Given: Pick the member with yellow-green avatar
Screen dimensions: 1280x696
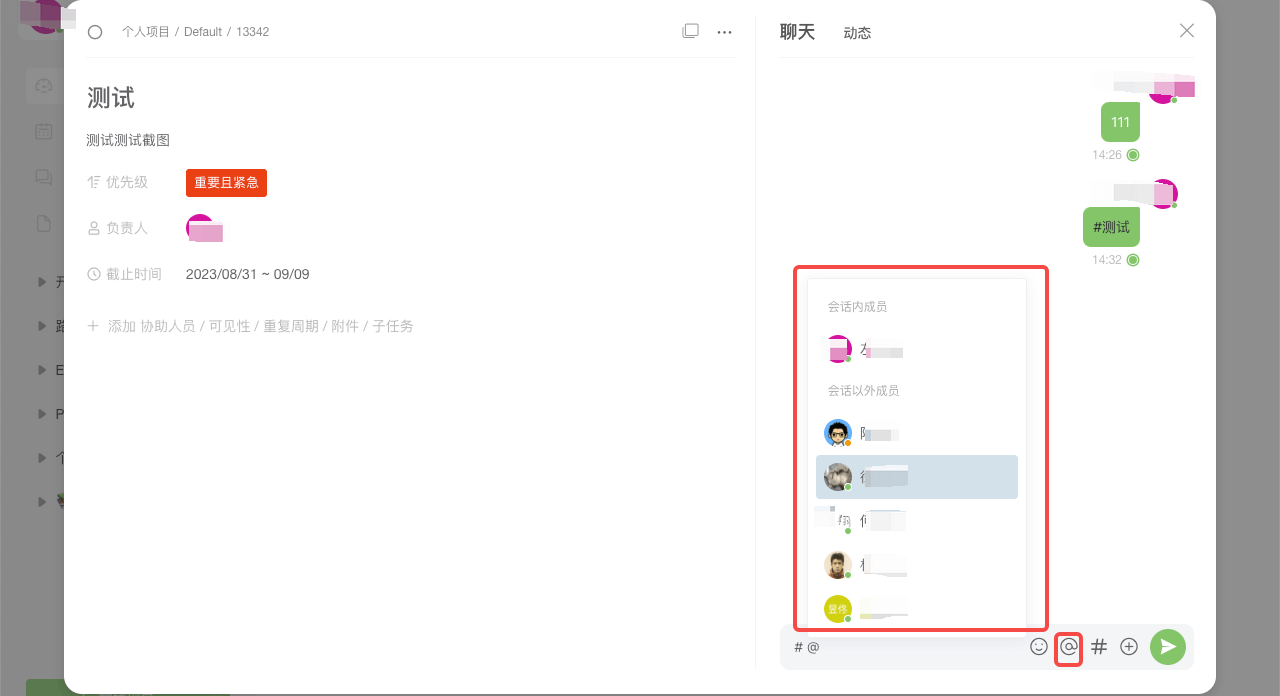Looking at the screenshot, I should [x=837, y=608].
